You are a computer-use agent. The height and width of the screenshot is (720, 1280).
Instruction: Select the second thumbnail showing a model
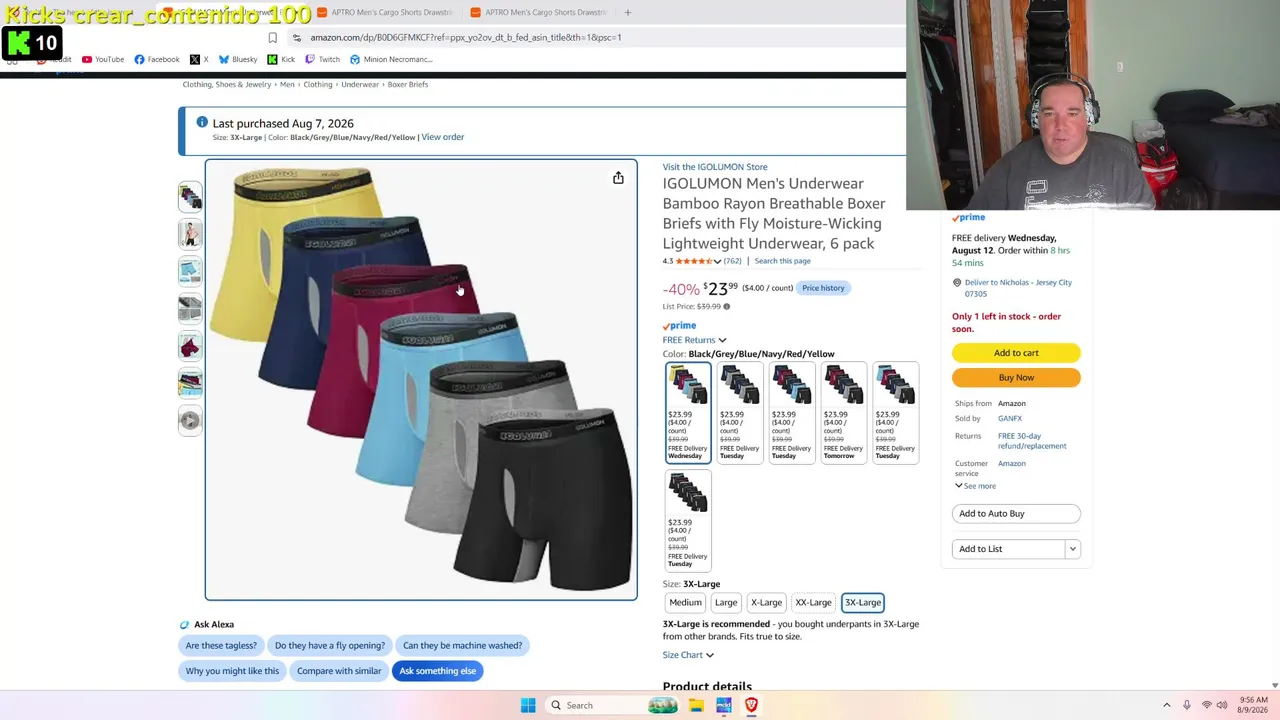tap(190, 234)
